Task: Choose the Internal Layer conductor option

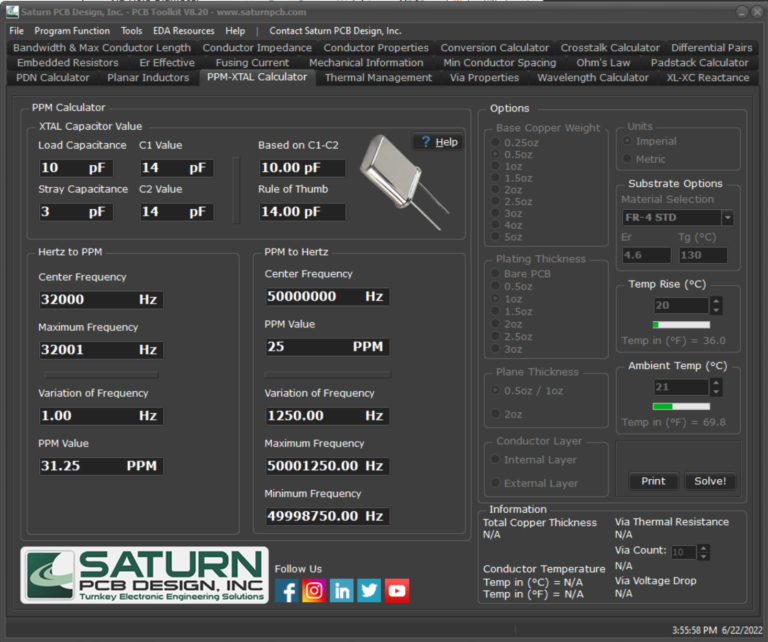Action: (496, 460)
